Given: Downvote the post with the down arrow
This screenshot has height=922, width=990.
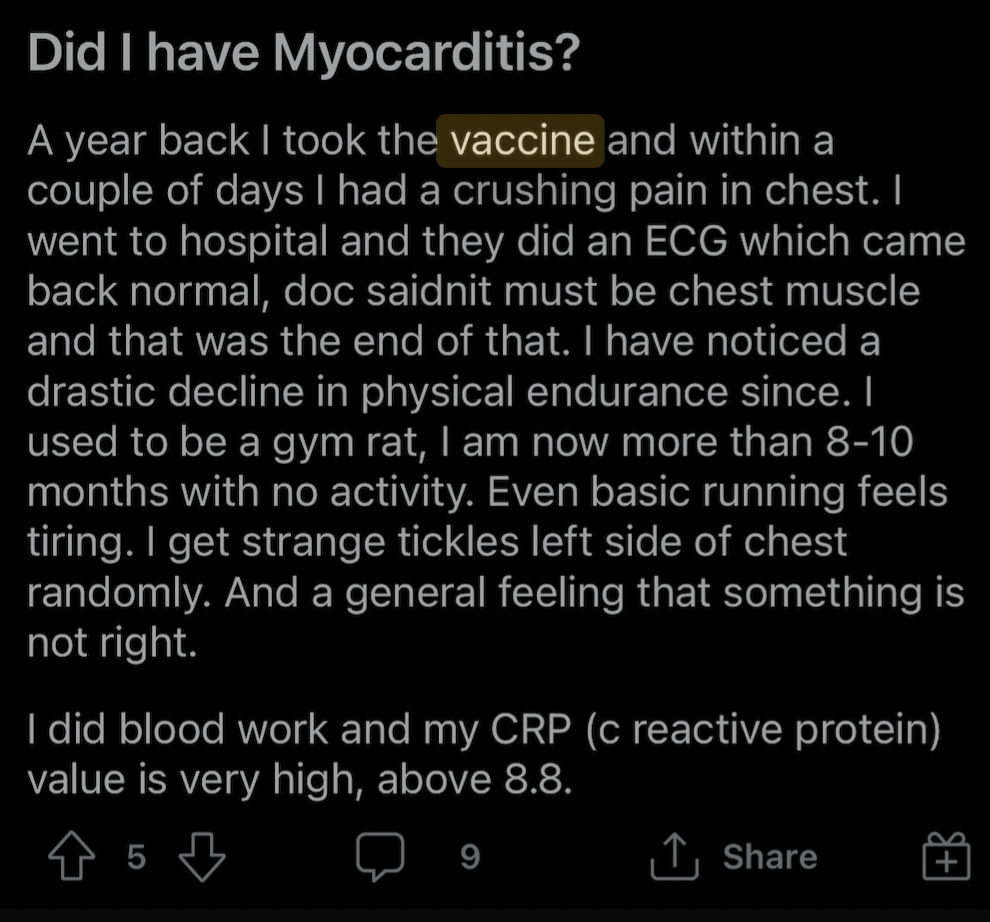Looking at the screenshot, I should pyautogui.click(x=202, y=857).
